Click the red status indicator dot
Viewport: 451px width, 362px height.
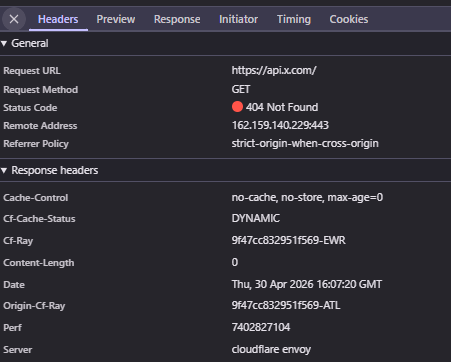pyautogui.click(x=237, y=107)
